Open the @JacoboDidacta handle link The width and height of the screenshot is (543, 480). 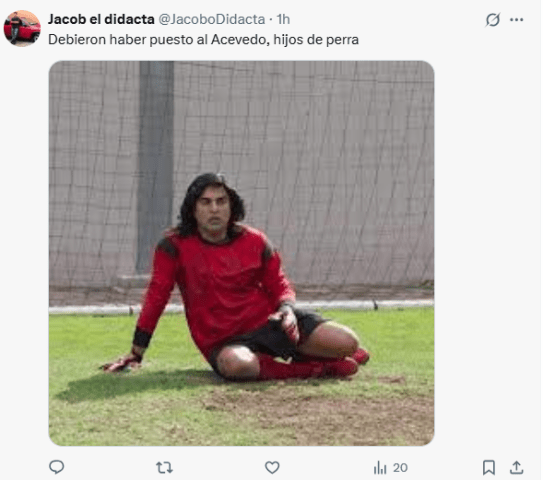212,19
